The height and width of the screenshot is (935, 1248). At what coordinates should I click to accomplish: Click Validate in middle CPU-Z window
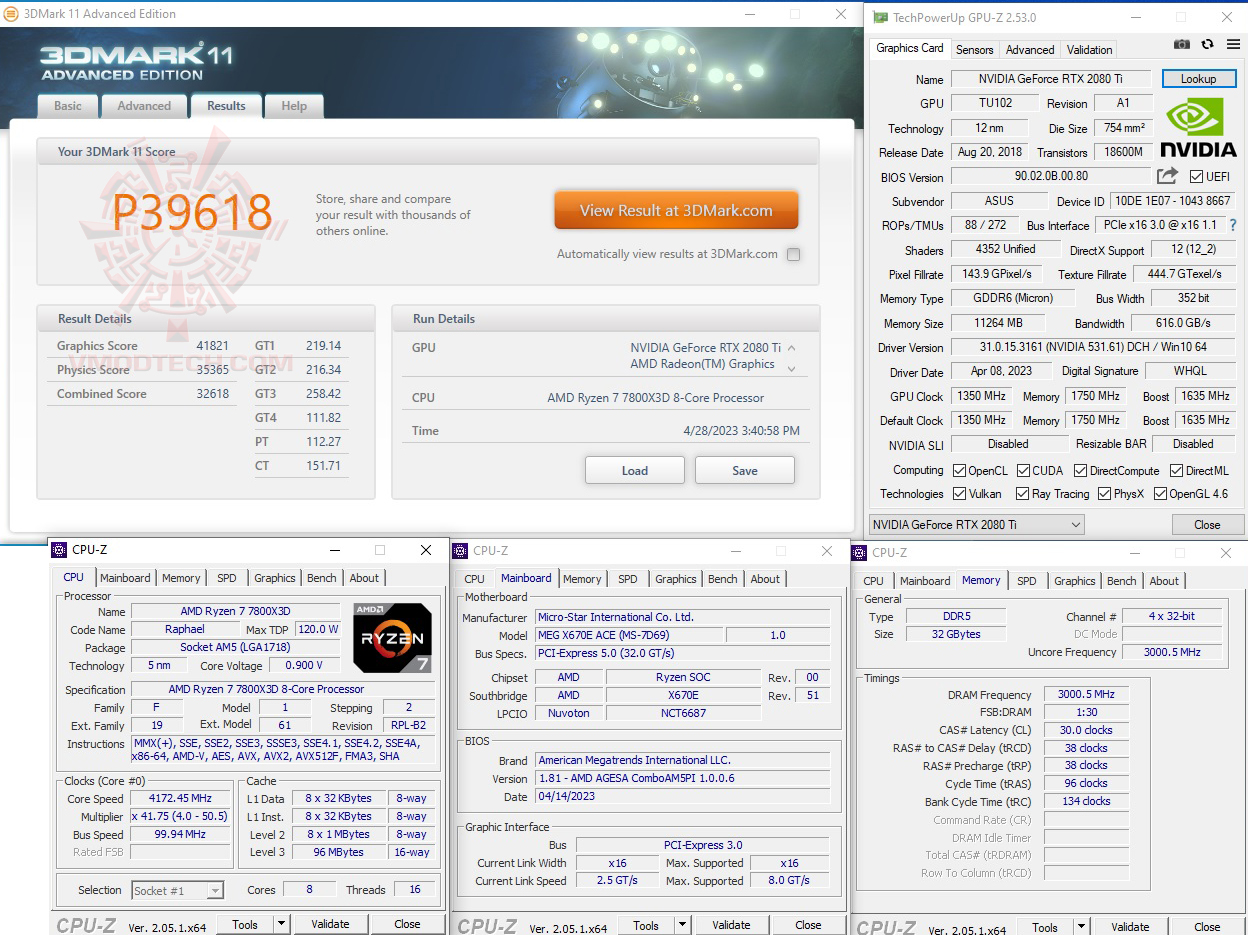pos(731,925)
